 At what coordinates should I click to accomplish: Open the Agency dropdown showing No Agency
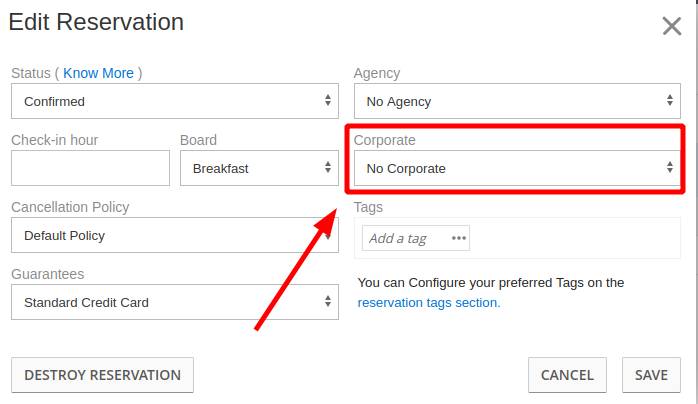coord(516,101)
